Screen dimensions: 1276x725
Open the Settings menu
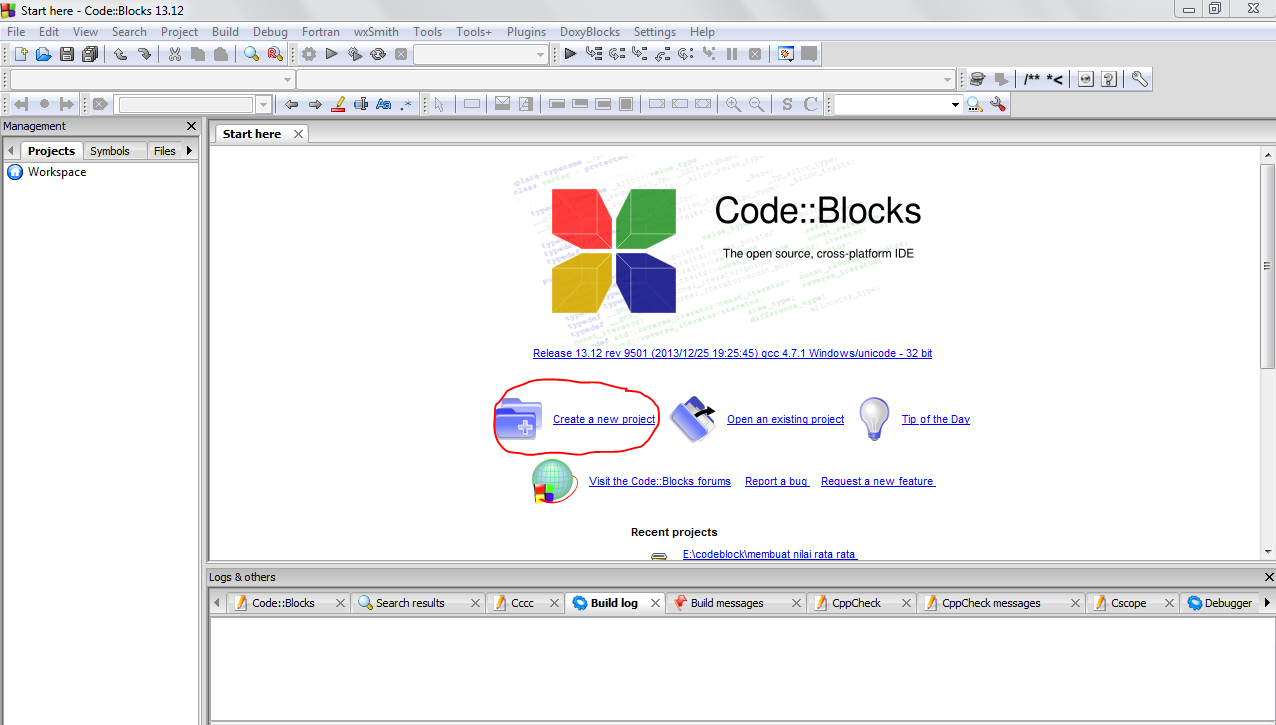[x=654, y=32]
